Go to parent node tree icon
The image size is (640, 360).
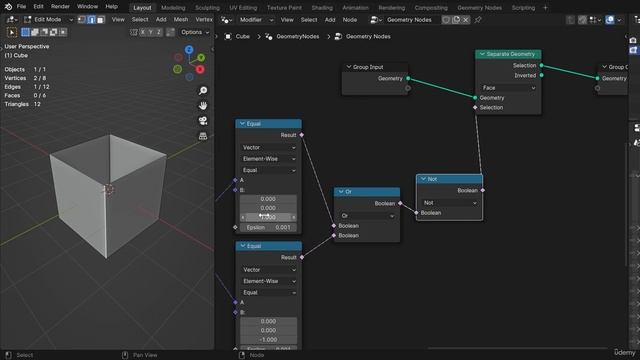tap(570, 20)
